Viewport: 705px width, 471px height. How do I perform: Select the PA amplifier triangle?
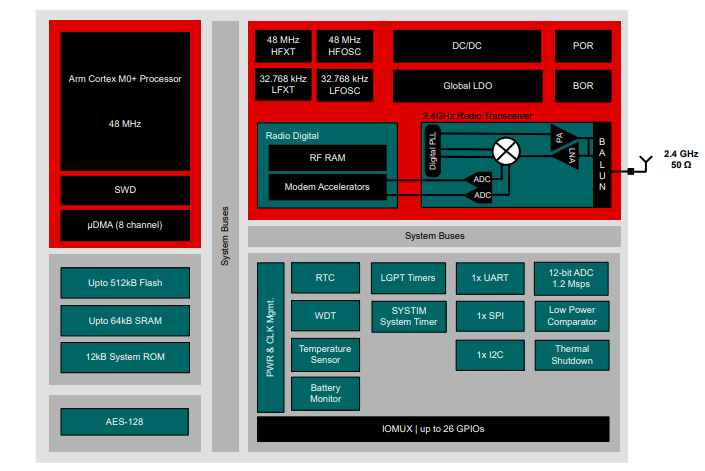(x=562, y=137)
